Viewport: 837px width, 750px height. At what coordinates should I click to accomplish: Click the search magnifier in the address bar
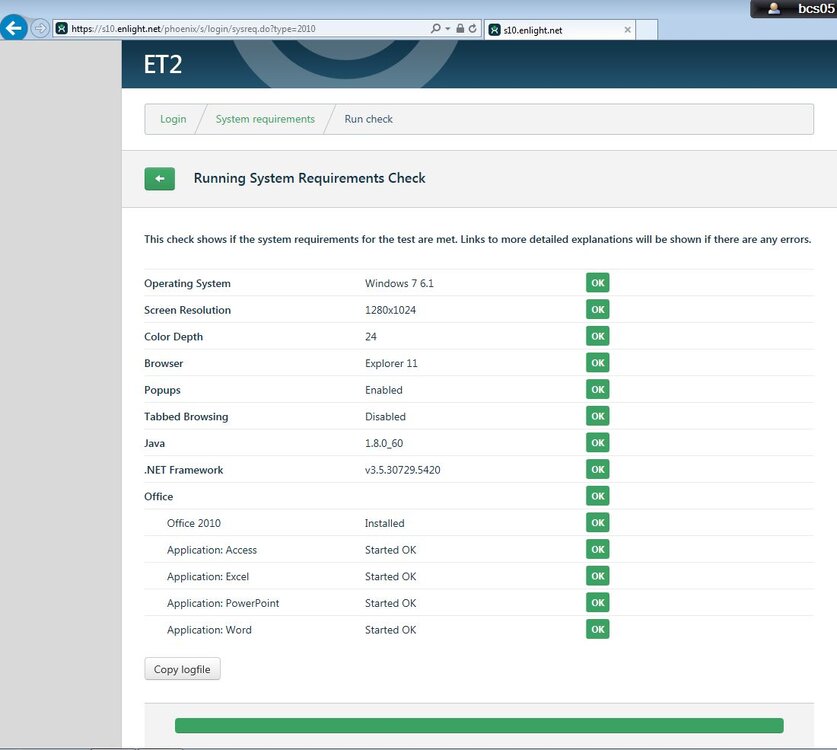coord(436,28)
